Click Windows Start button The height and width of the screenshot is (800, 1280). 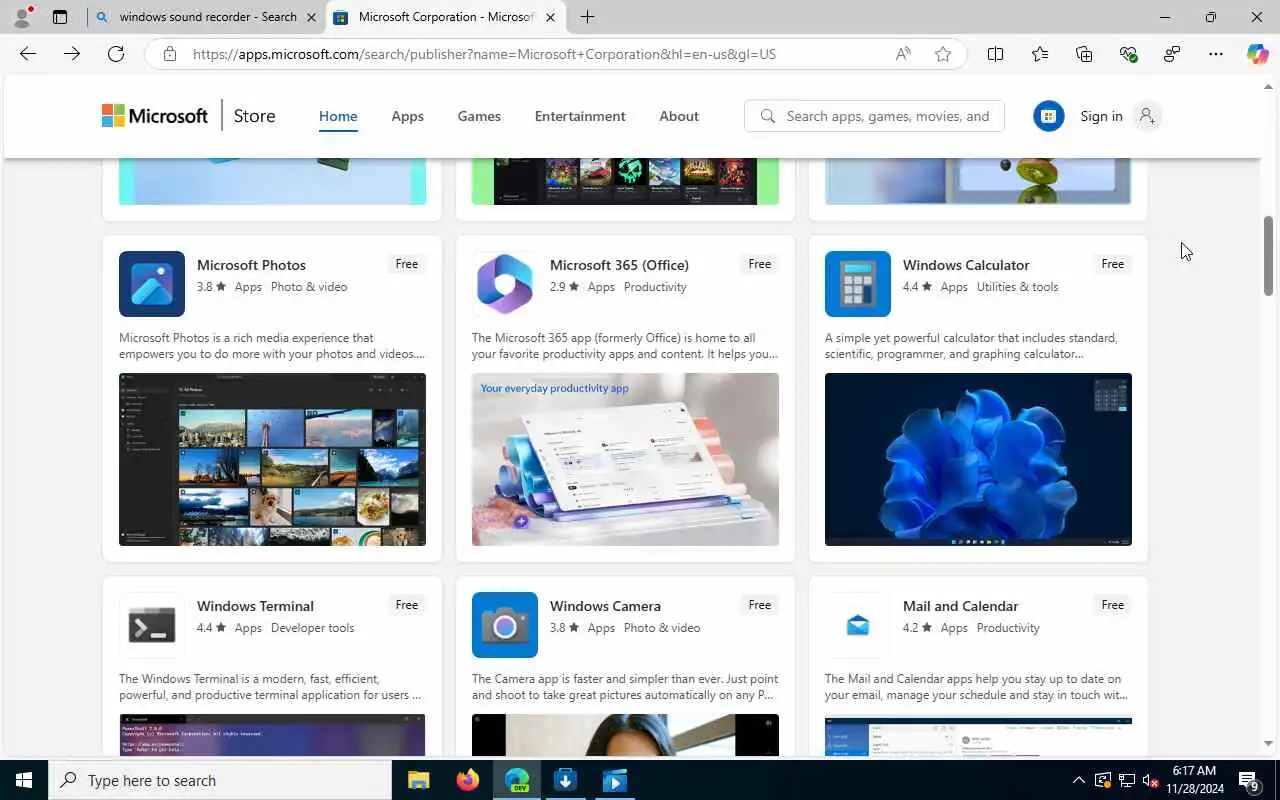tap(24, 780)
